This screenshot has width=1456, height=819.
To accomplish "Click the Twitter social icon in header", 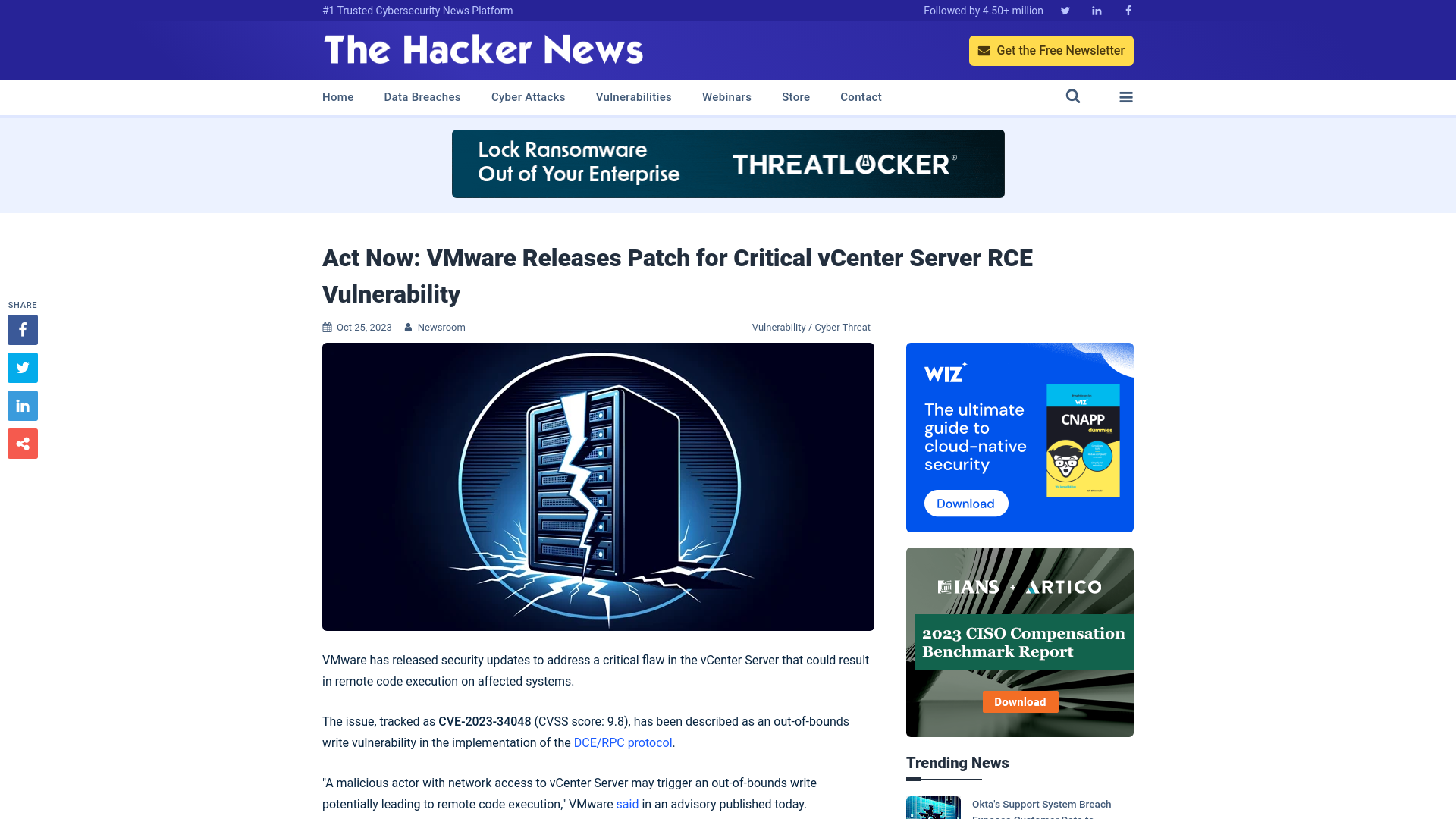I will click(1065, 10).
